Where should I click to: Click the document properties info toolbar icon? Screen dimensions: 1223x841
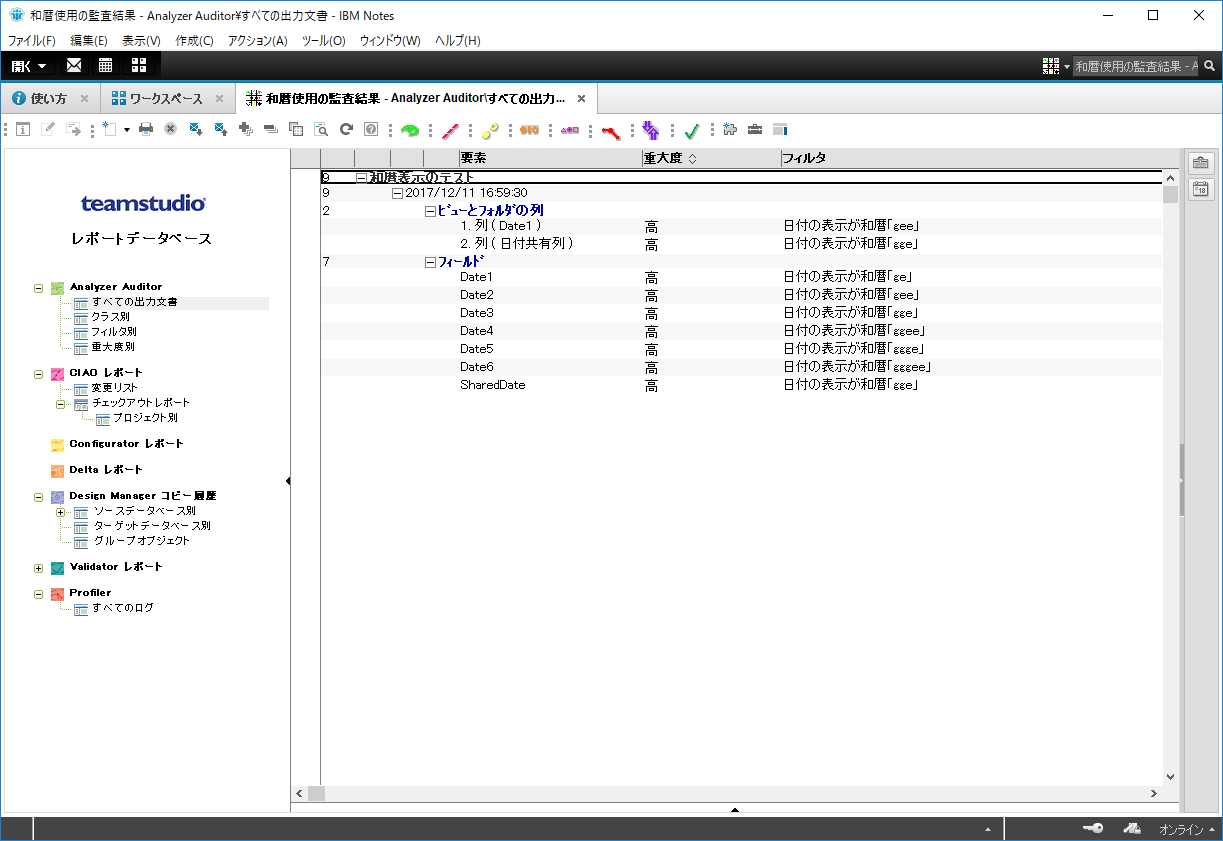pyautogui.click(x=22, y=129)
